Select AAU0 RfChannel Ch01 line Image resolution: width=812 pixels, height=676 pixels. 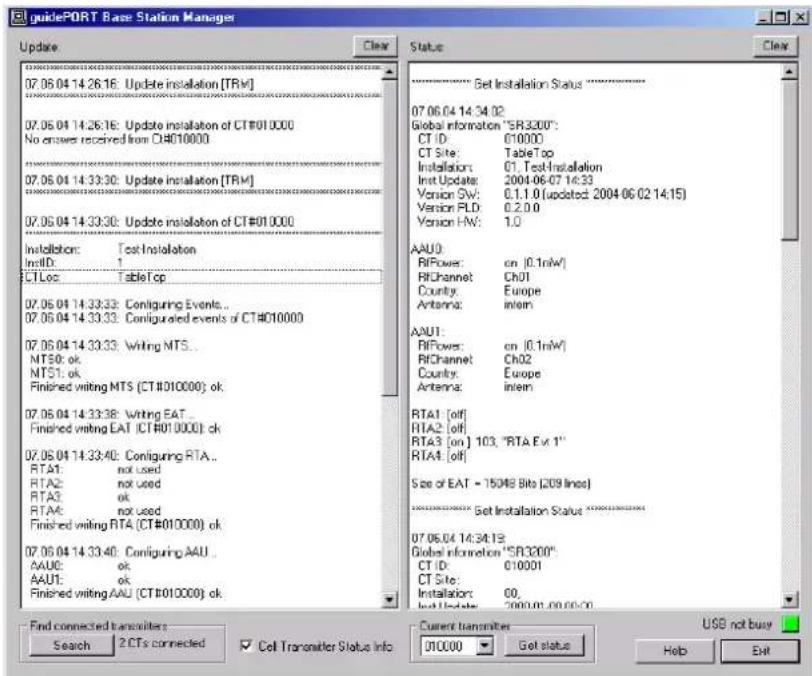[x=474, y=277]
